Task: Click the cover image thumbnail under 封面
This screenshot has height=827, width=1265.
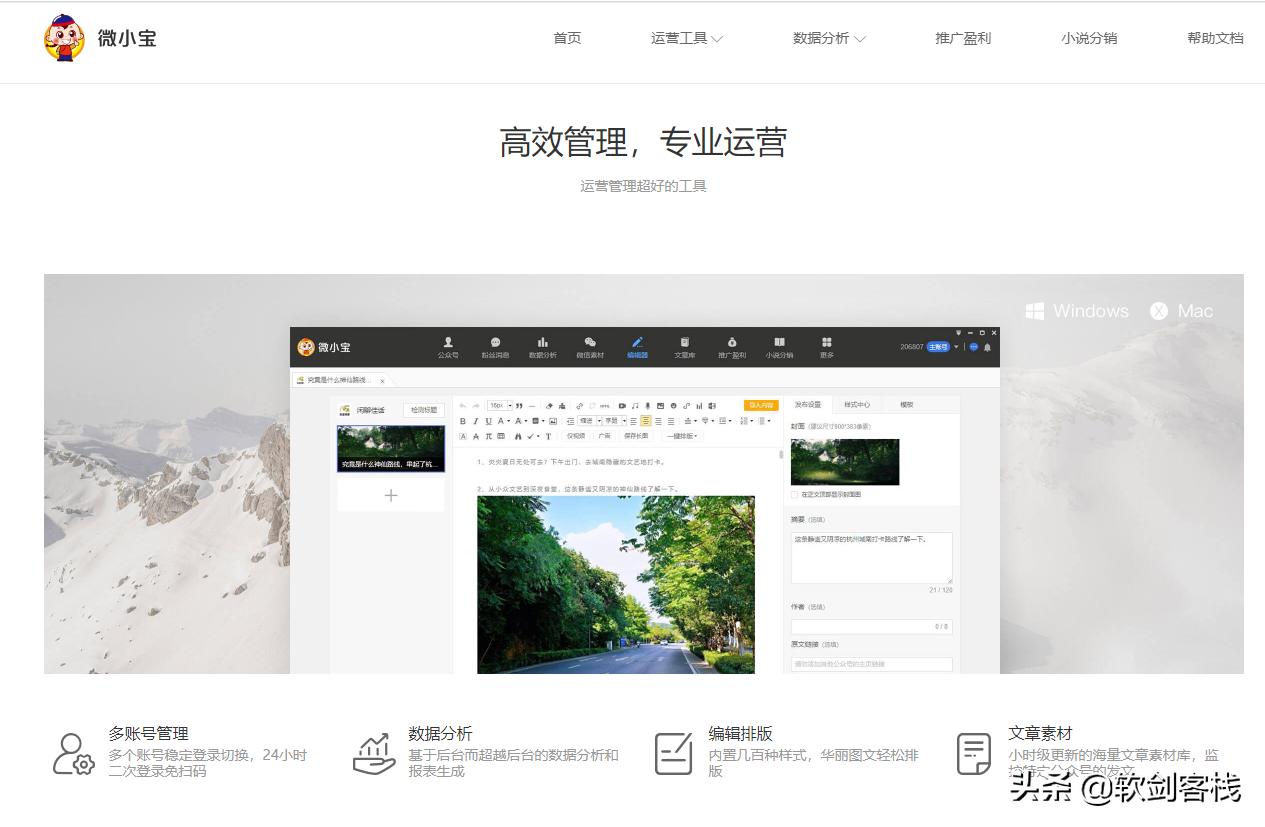Action: (845, 462)
